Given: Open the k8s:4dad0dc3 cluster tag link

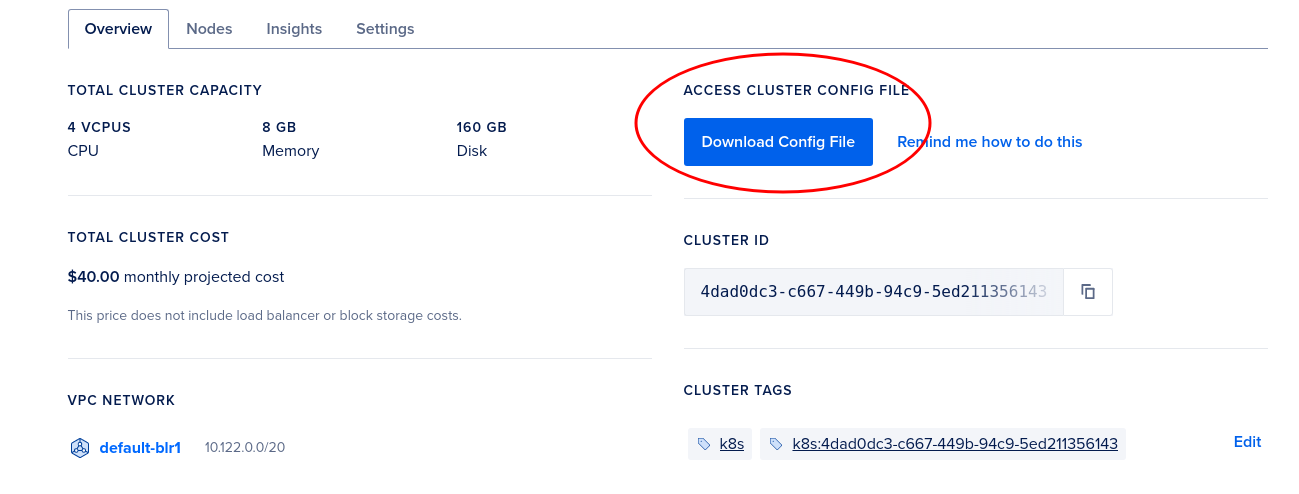Looking at the screenshot, I should coord(954,444).
